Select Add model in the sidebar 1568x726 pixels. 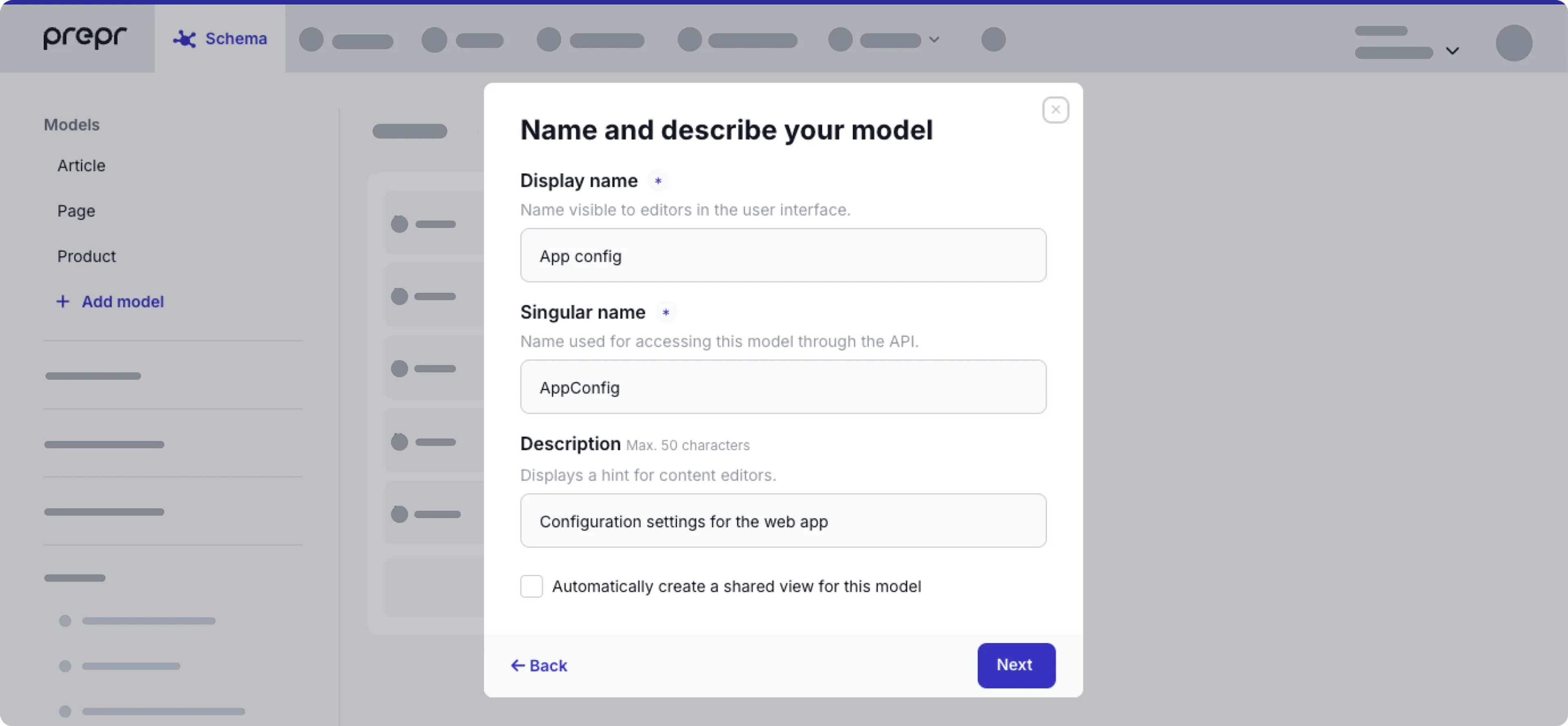coord(122,301)
